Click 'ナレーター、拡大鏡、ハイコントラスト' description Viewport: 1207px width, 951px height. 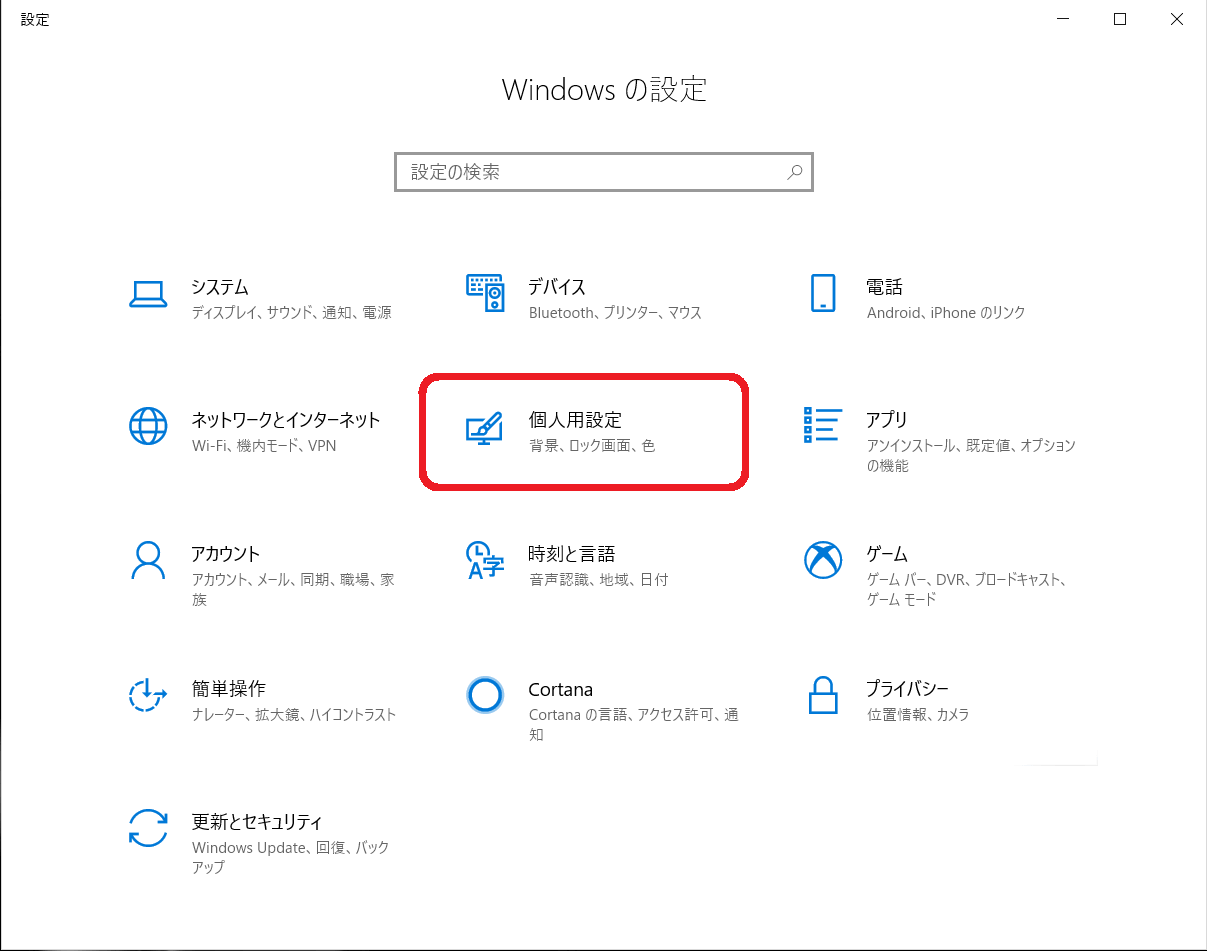point(294,715)
